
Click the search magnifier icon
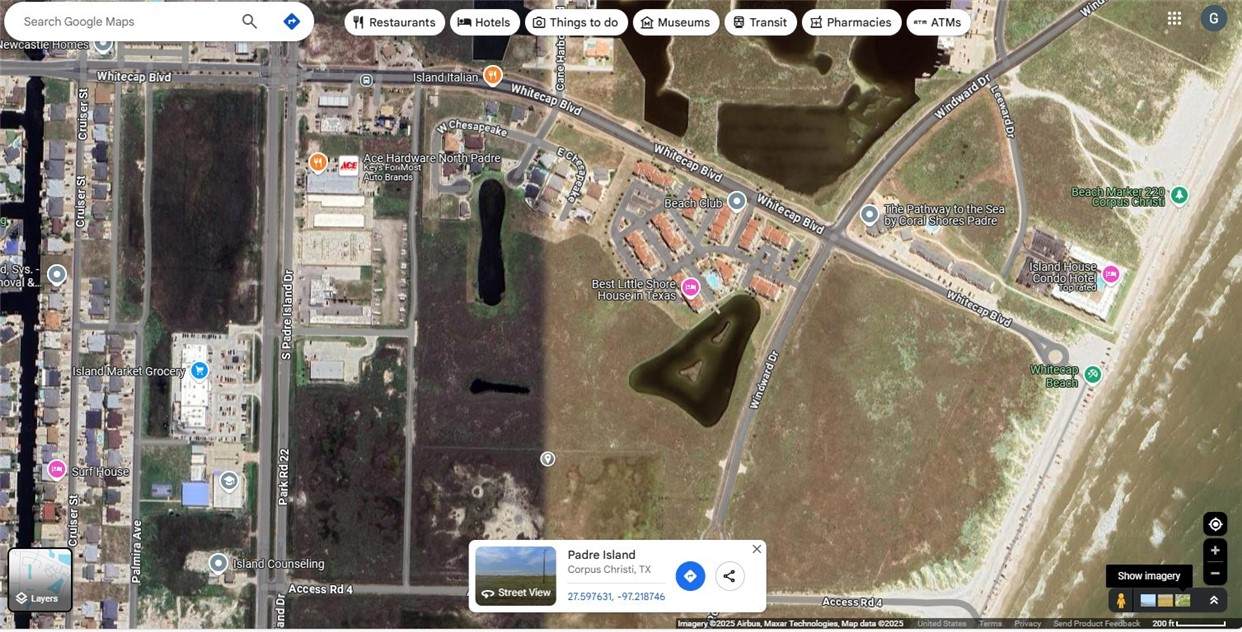tap(249, 22)
